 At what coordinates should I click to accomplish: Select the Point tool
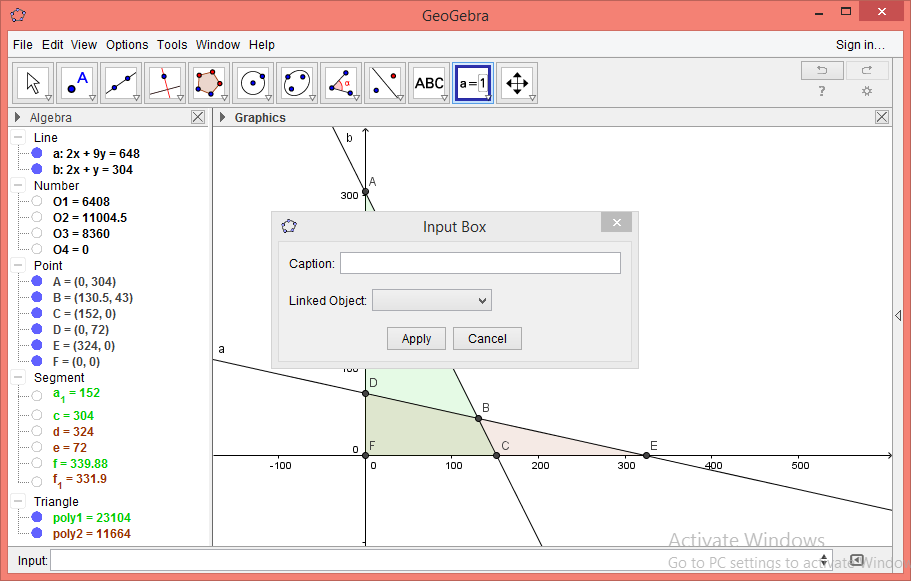point(75,83)
